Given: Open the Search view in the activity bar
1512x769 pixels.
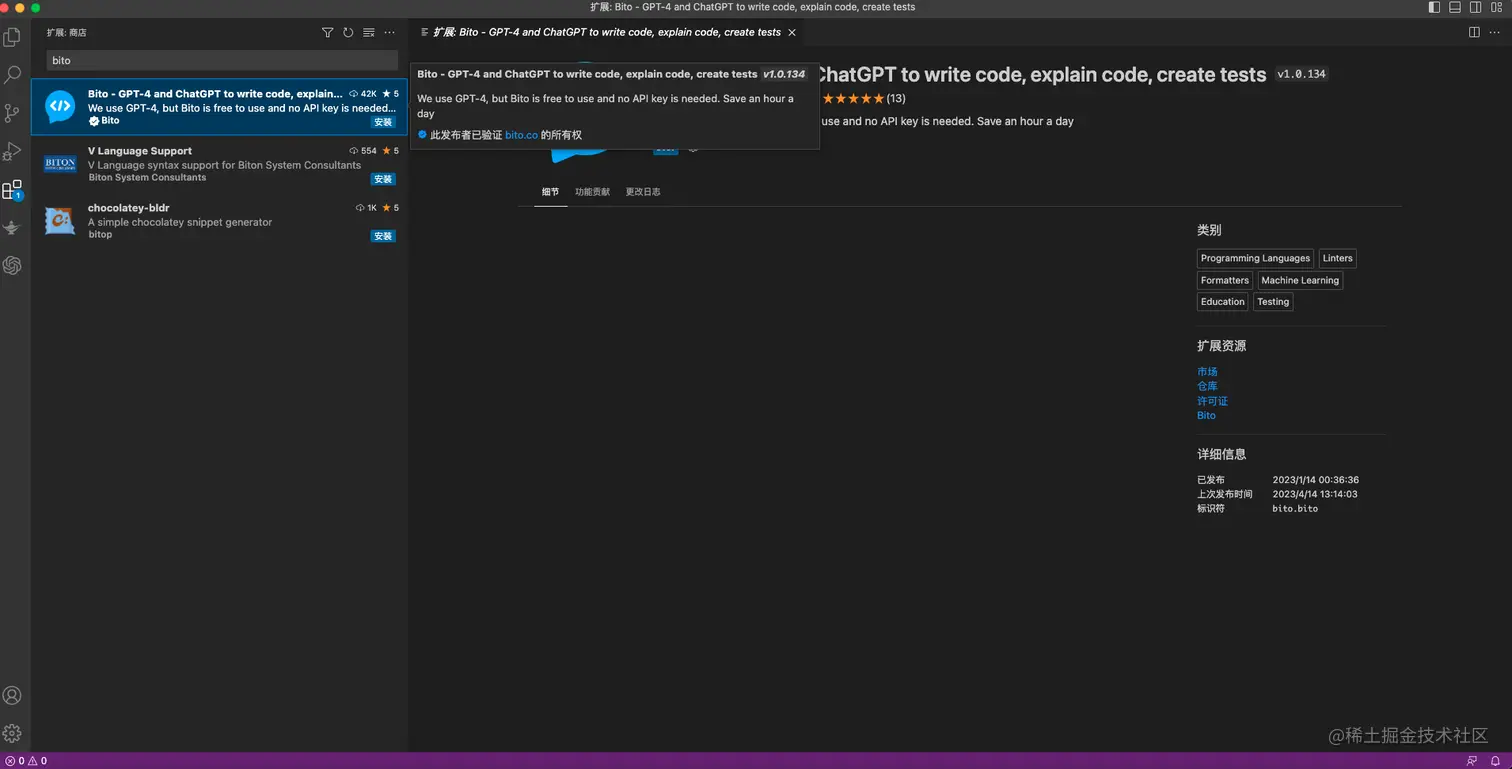Looking at the screenshot, I should coord(12,75).
